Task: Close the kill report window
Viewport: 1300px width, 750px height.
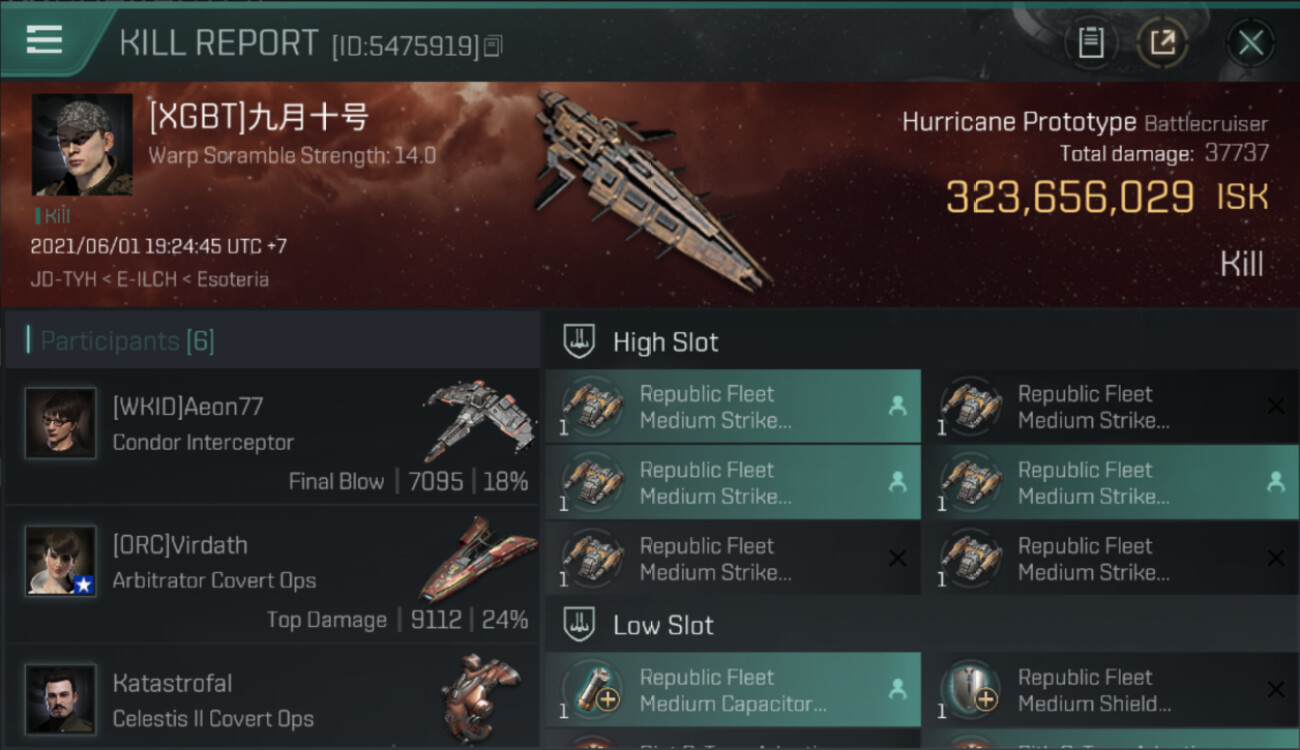Action: pyautogui.click(x=1250, y=43)
